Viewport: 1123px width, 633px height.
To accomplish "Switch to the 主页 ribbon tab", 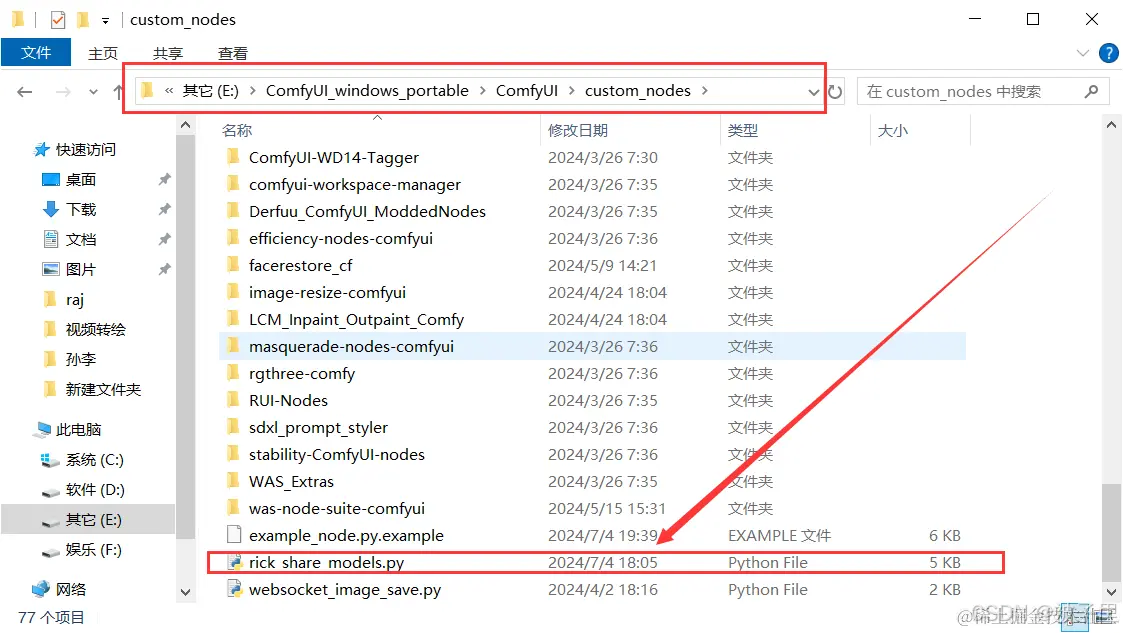I will [x=102, y=54].
